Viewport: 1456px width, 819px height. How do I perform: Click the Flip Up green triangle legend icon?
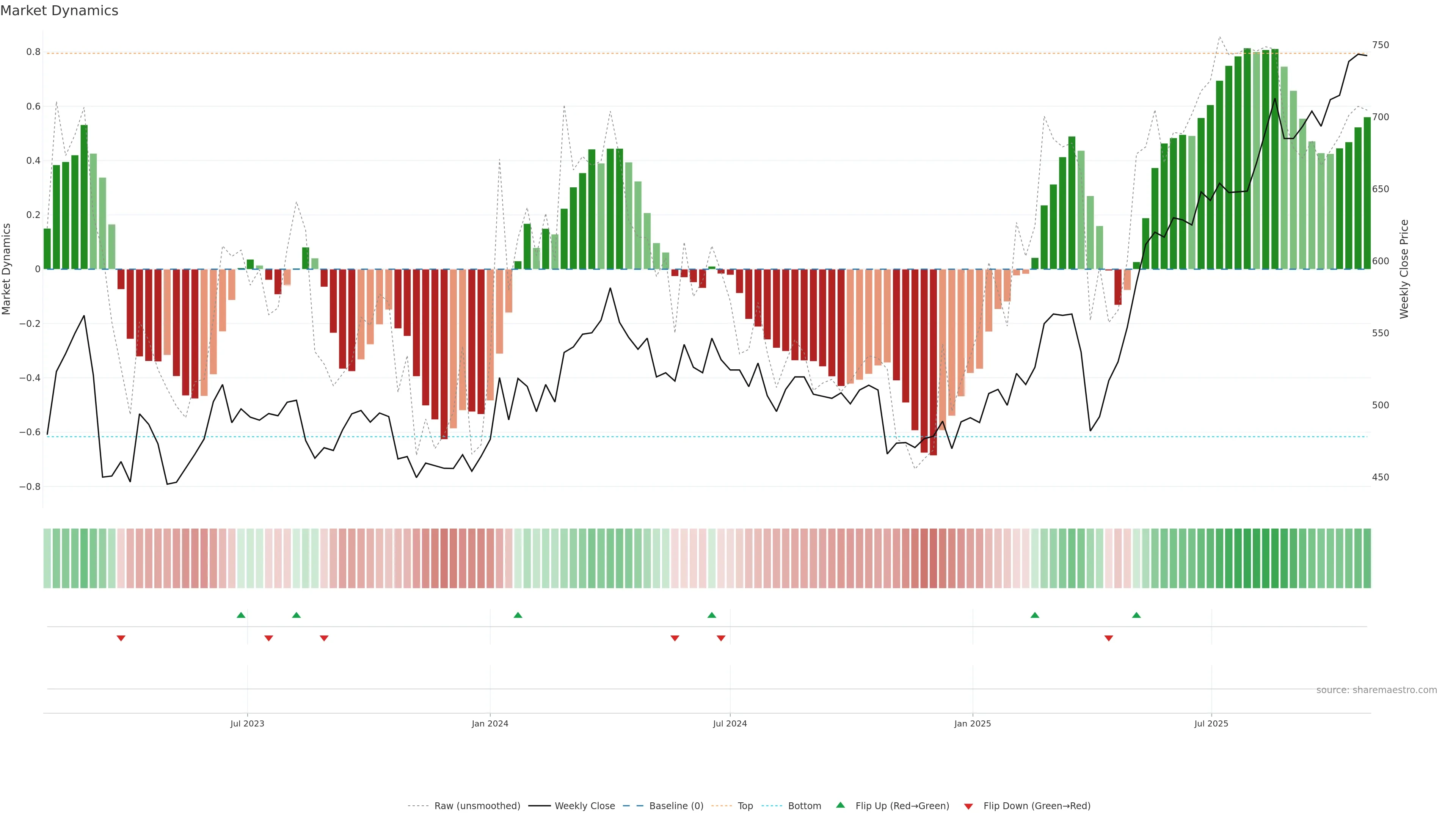click(x=841, y=805)
